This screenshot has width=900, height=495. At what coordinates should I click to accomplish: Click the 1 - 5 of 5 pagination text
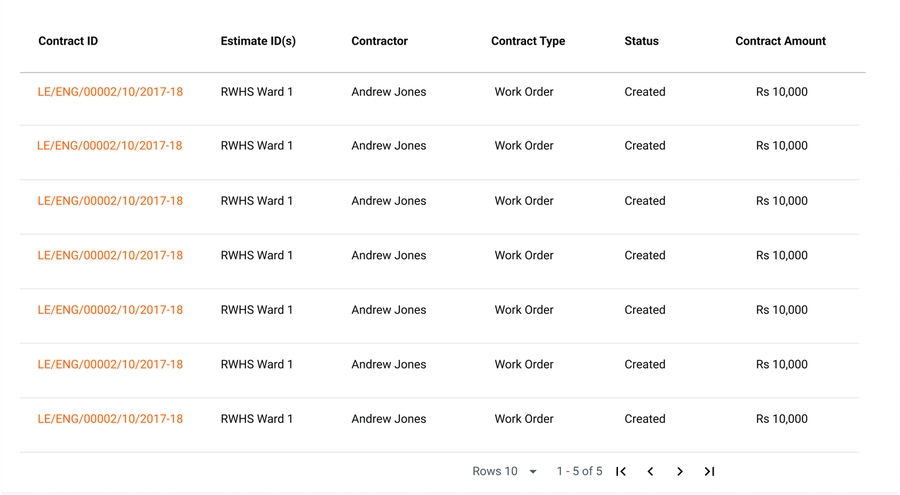(579, 471)
